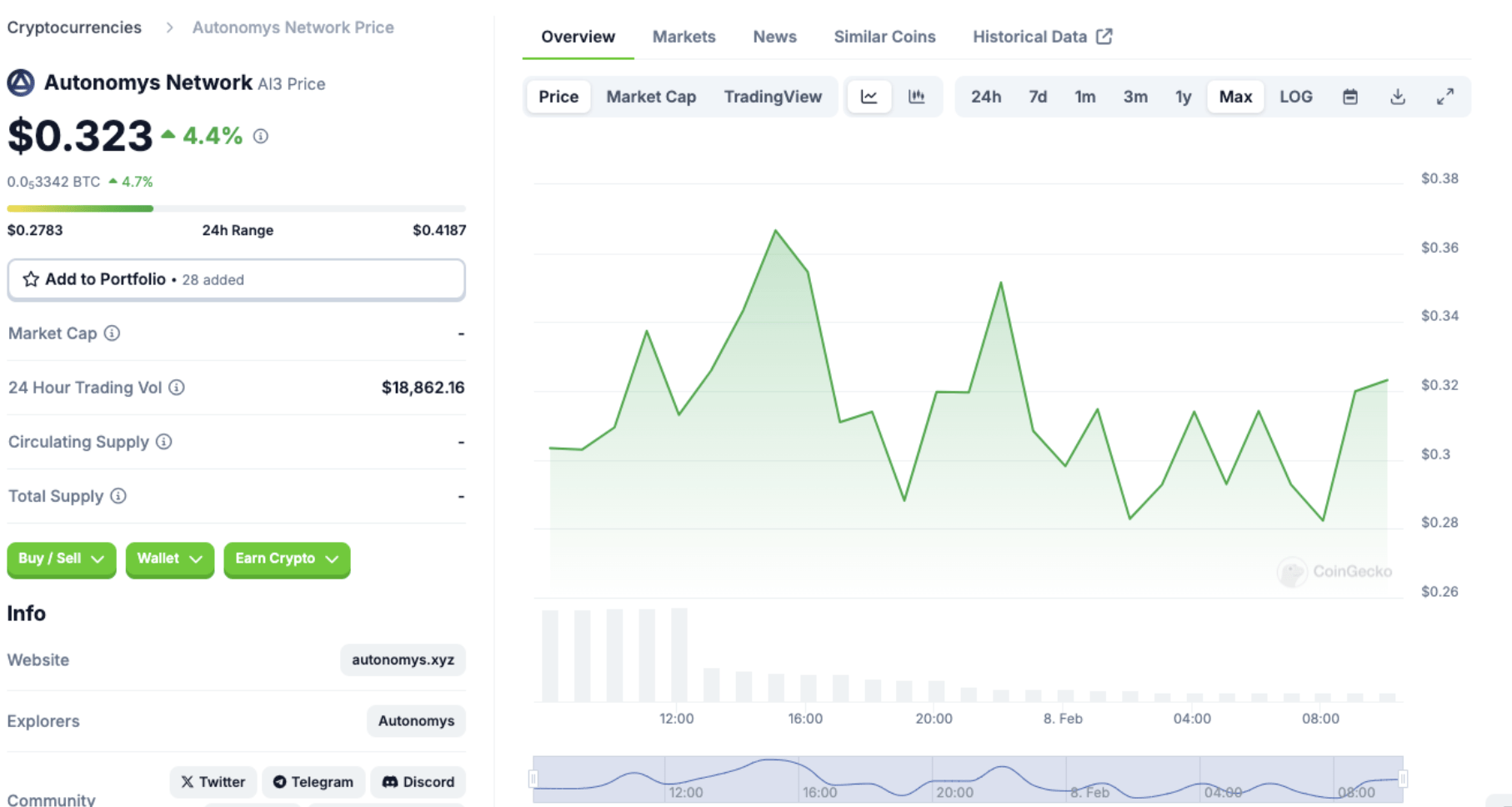The width and height of the screenshot is (1512, 807).
Task: Set chart range to 1m
Action: tap(1085, 97)
